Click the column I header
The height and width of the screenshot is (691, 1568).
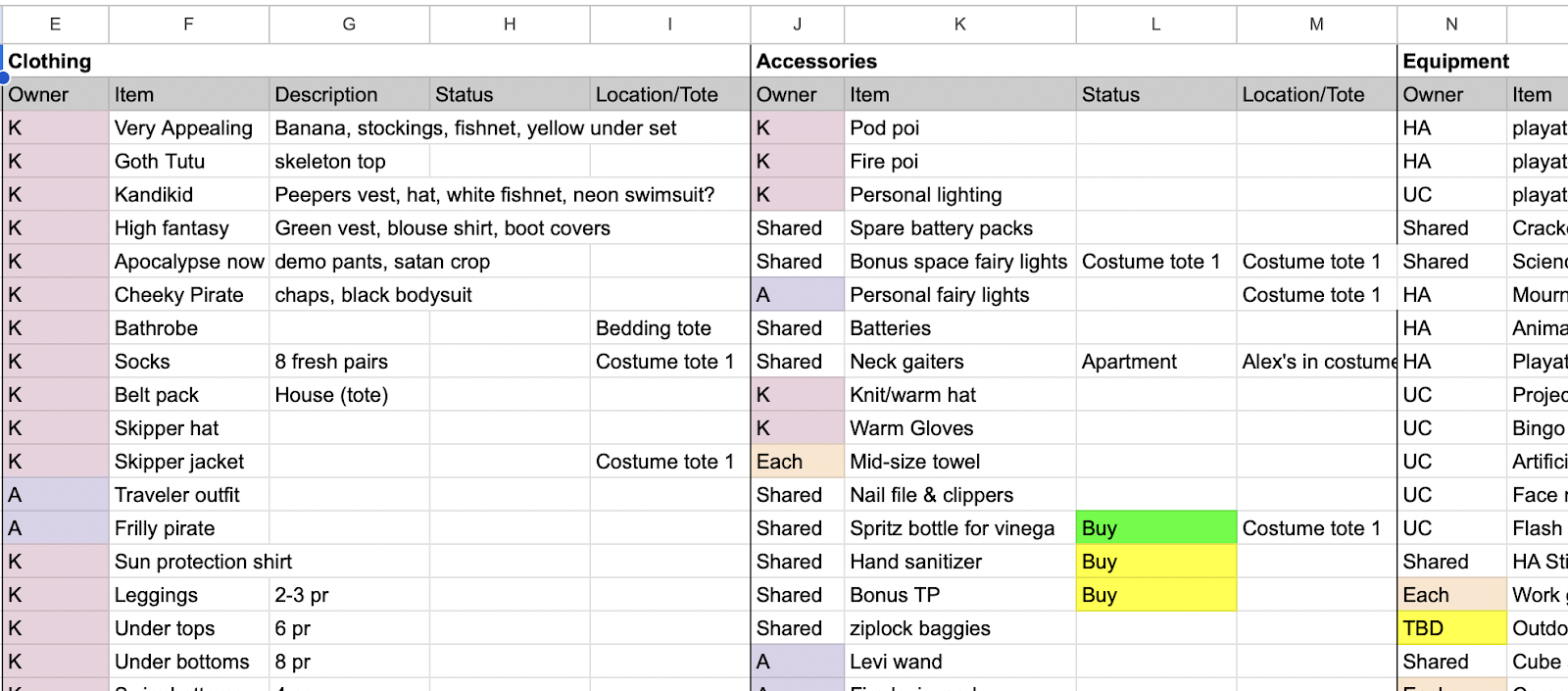(669, 25)
